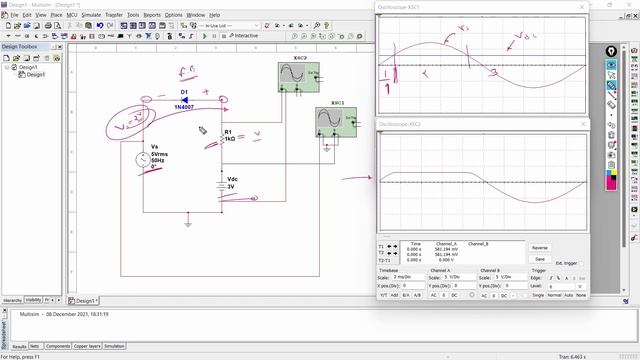
Task: Open the Options menu
Action: pos(173,15)
